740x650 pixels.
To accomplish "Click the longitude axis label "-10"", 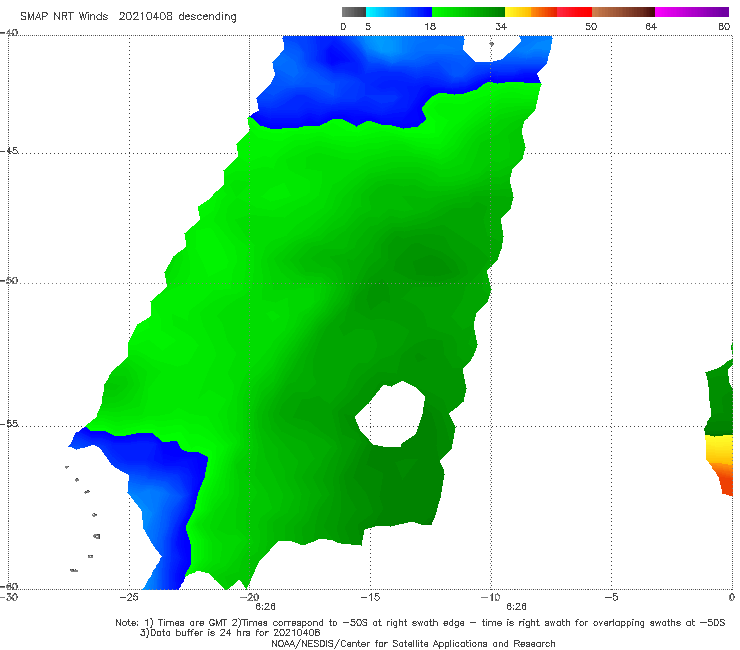I will pyautogui.click(x=490, y=597).
